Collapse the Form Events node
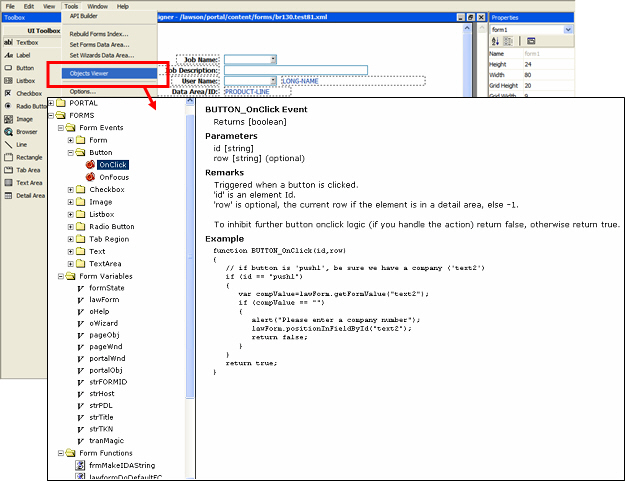The image size is (626, 483). pyautogui.click(x=61, y=128)
